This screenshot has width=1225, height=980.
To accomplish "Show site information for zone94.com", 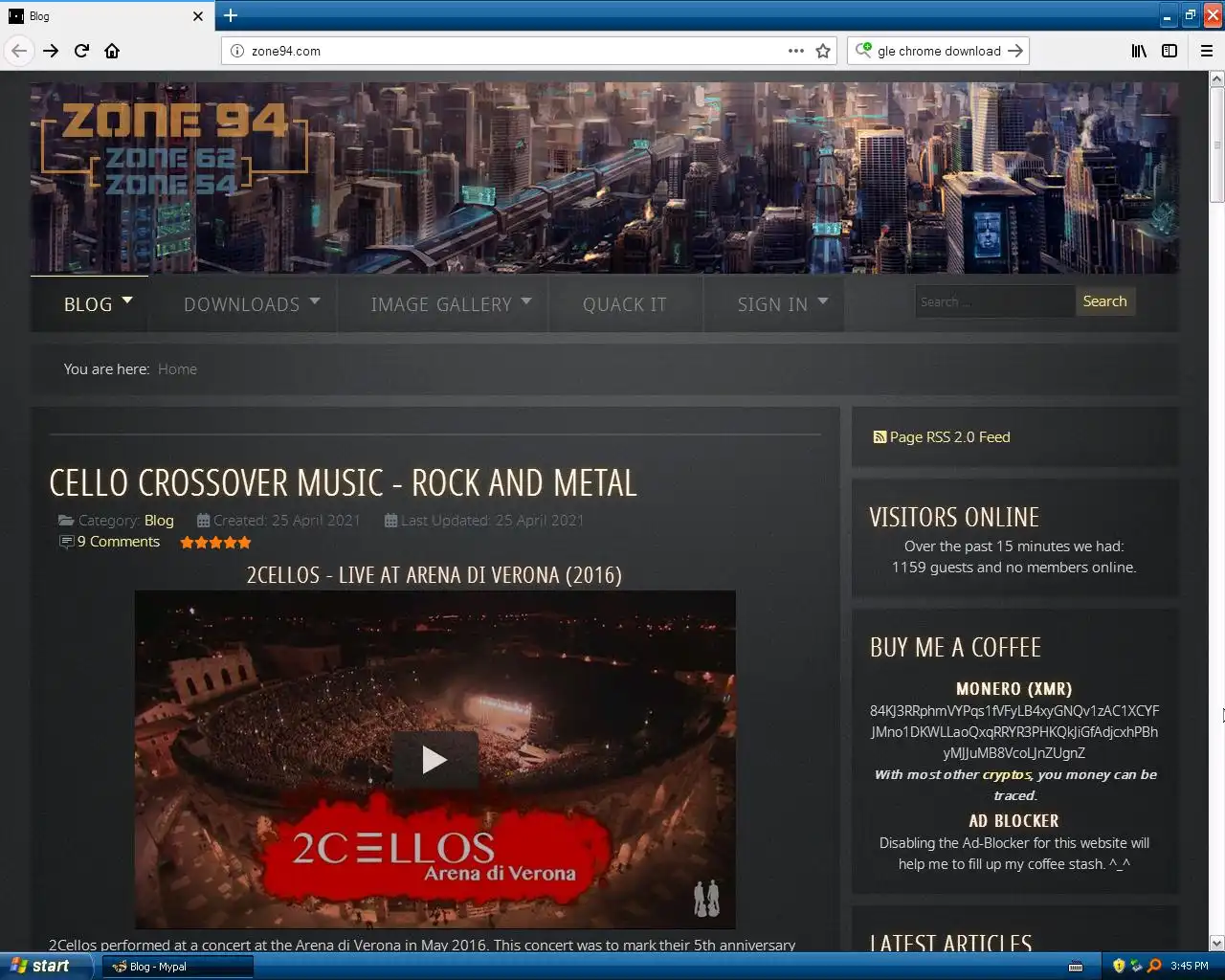I will click(x=237, y=51).
